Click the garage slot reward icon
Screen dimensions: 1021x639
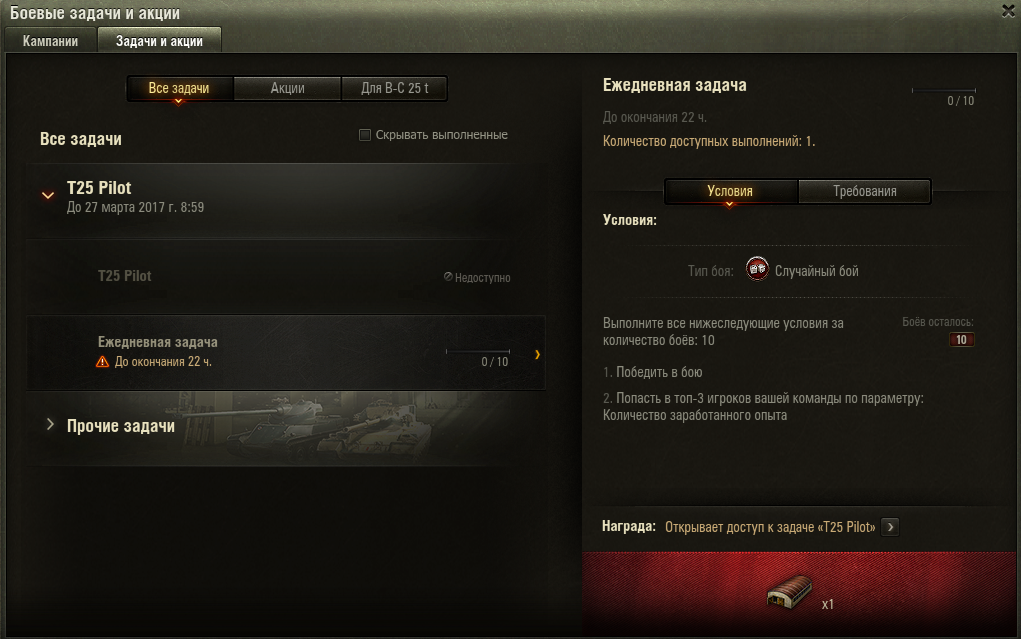789,591
